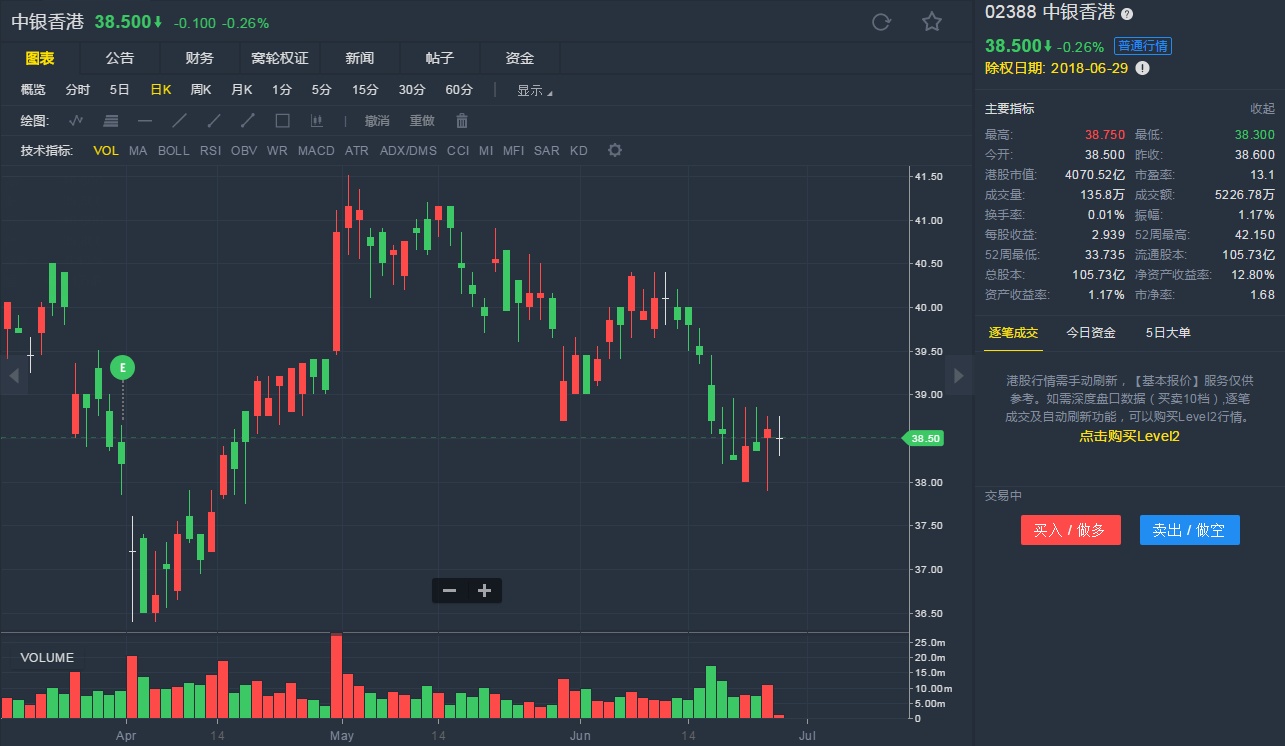Switch to the 财务 tab

tap(200, 59)
